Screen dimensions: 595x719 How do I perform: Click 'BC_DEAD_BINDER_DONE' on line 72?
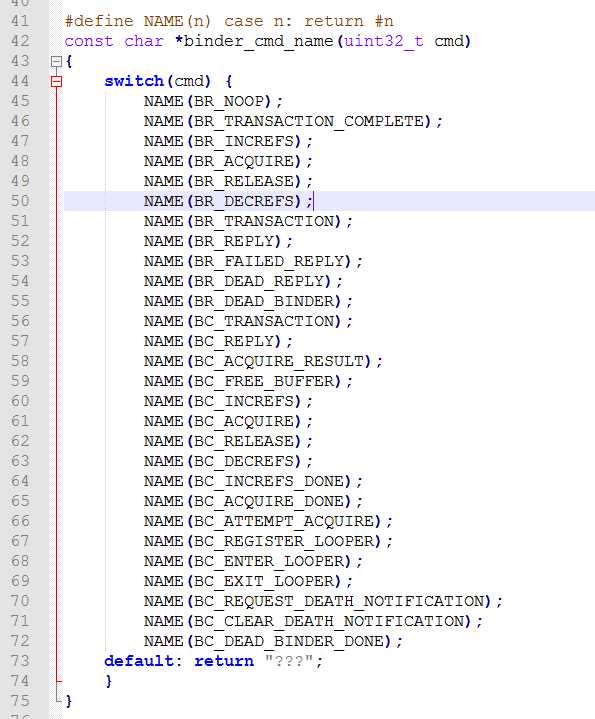[x=289, y=641]
